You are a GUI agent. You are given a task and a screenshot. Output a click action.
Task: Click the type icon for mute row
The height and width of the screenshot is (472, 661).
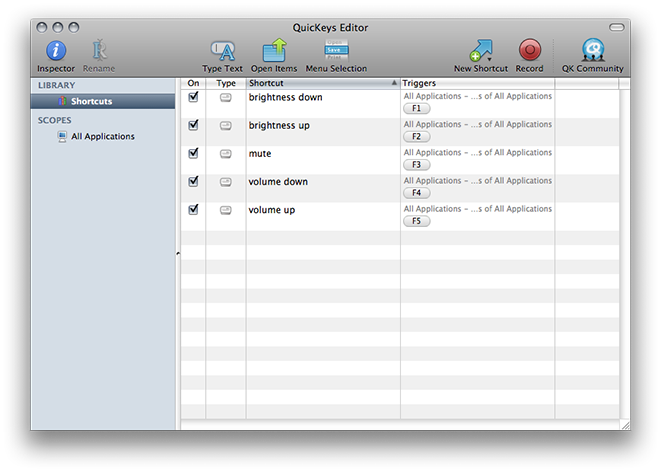coord(226,154)
